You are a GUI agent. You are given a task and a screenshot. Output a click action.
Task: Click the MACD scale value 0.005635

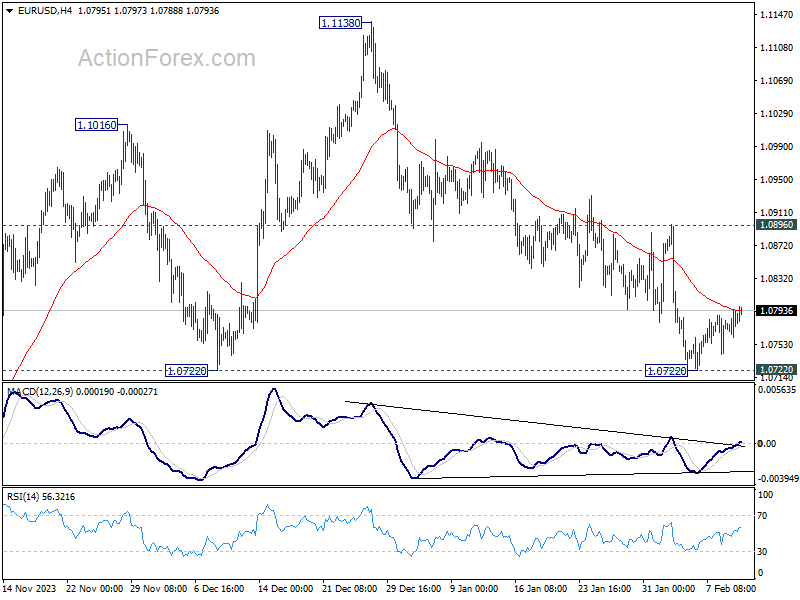pyautogui.click(x=777, y=390)
